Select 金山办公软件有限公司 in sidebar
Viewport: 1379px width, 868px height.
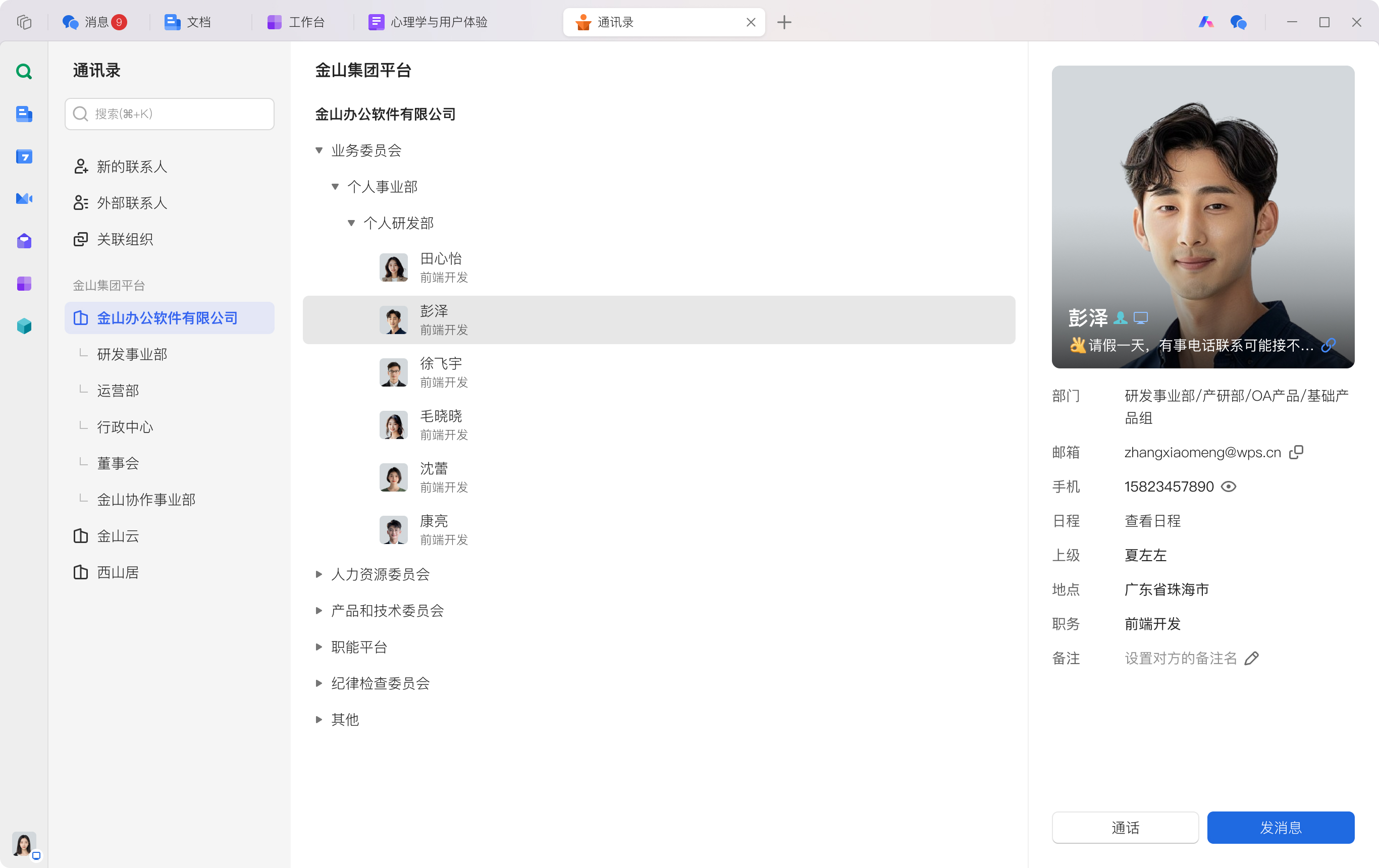[169, 318]
